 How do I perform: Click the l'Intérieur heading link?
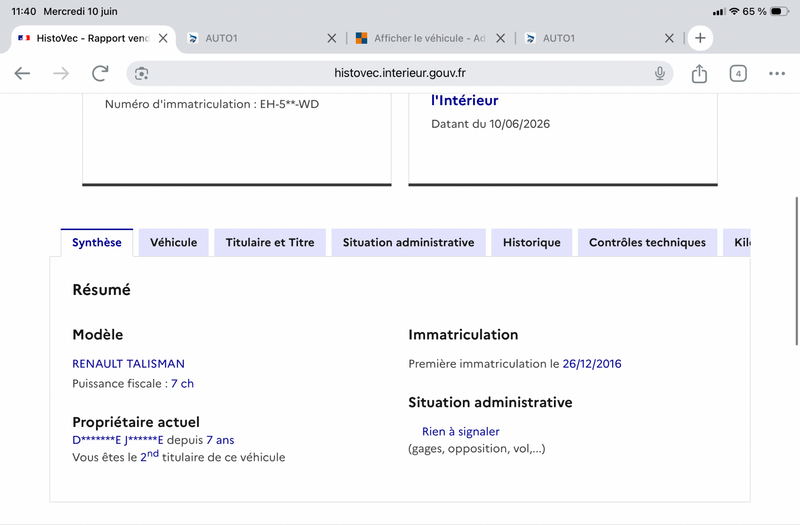pyautogui.click(x=464, y=101)
